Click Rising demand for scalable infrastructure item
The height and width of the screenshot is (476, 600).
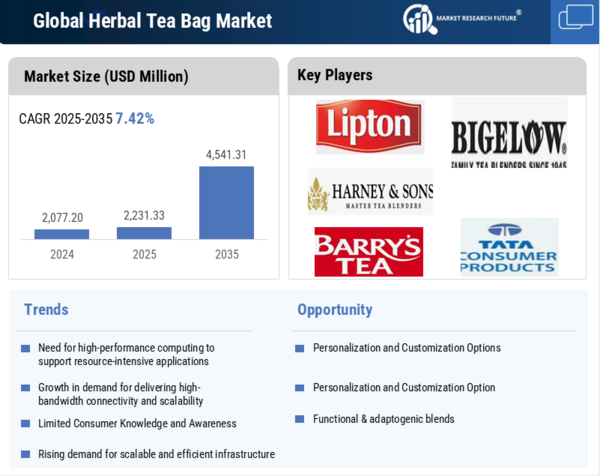pyautogui.click(x=156, y=454)
